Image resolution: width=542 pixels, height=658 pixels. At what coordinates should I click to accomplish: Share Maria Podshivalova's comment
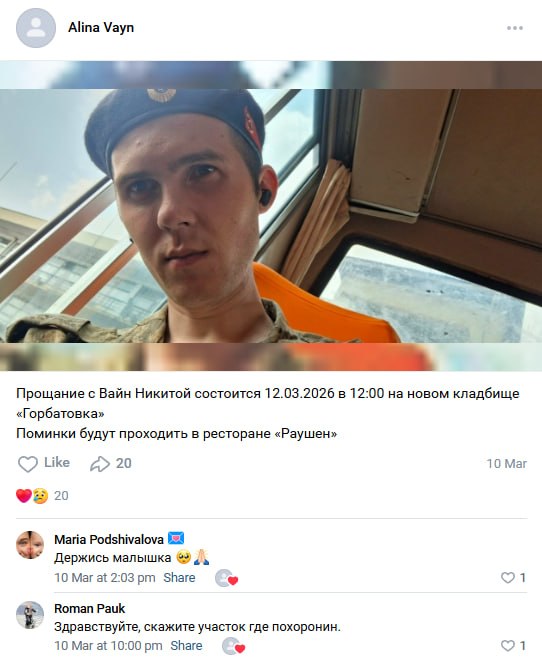[x=179, y=578]
